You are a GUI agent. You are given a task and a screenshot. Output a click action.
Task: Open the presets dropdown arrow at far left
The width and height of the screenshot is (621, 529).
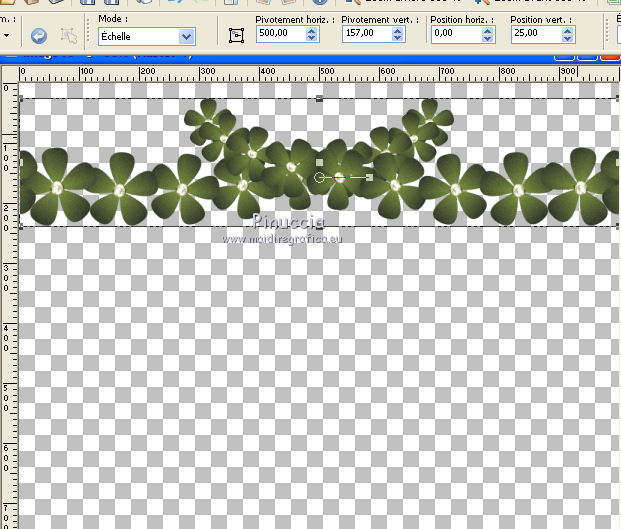point(6,36)
